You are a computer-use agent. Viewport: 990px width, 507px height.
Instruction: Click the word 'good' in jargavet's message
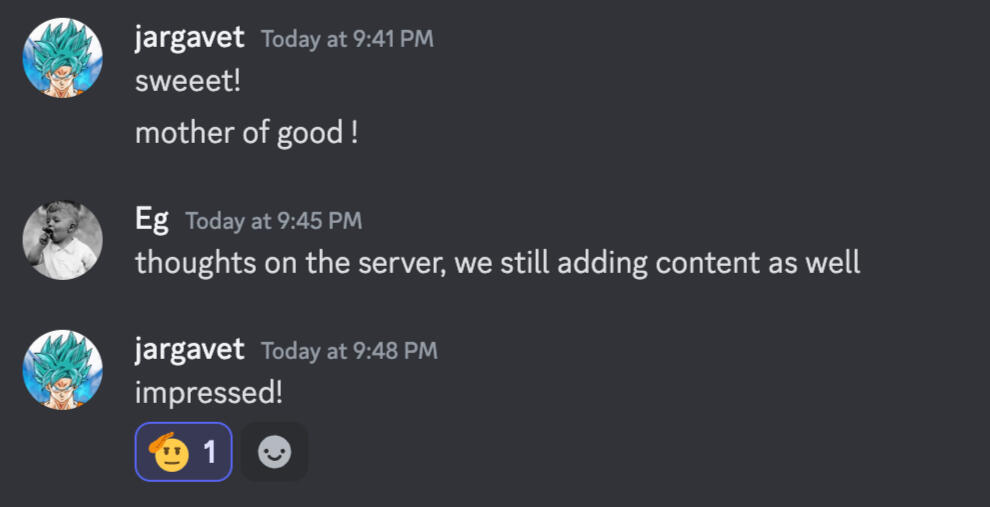(310, 133)
